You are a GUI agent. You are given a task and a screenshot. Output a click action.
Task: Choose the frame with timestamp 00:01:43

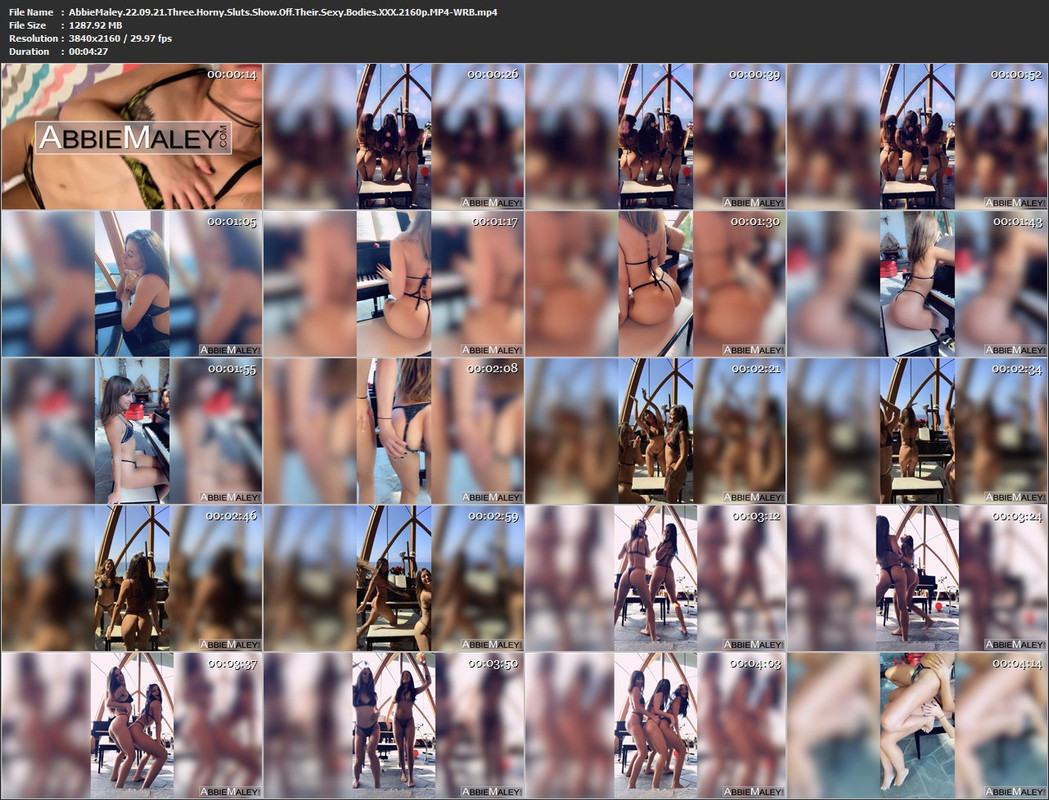point(917,284)
